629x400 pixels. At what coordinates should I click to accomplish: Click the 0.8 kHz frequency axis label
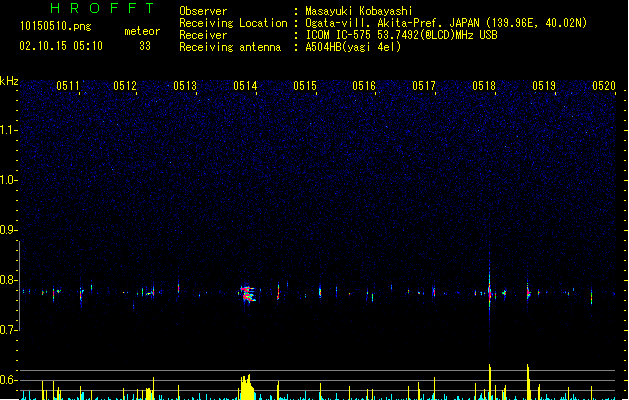tap(8, 280)
